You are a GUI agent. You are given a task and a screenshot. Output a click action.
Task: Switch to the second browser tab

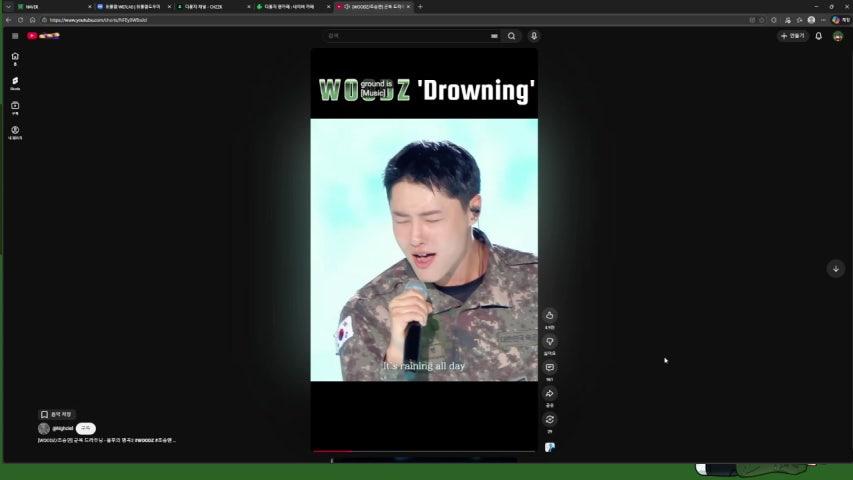[133, 7]
